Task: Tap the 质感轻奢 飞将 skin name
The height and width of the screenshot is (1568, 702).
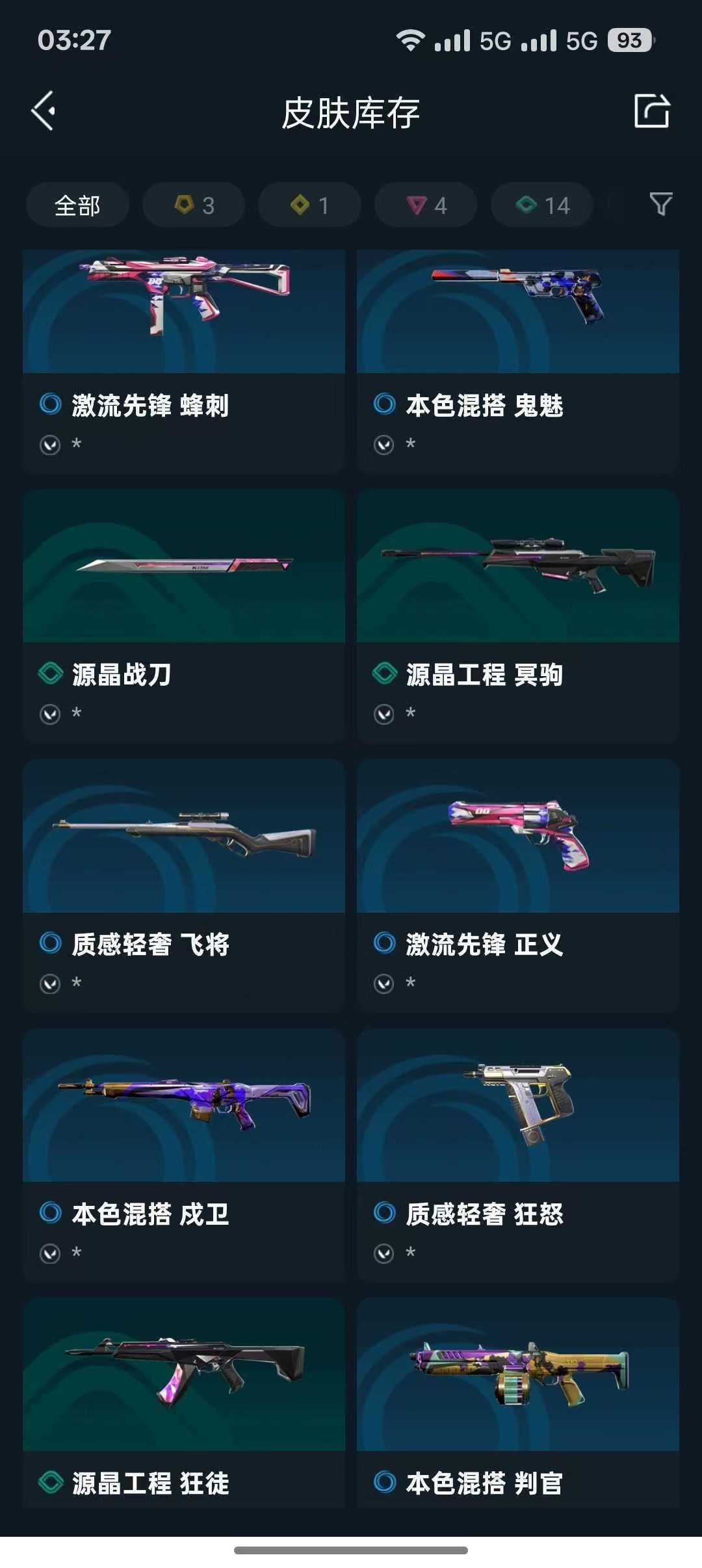Action: pos(150,945)
